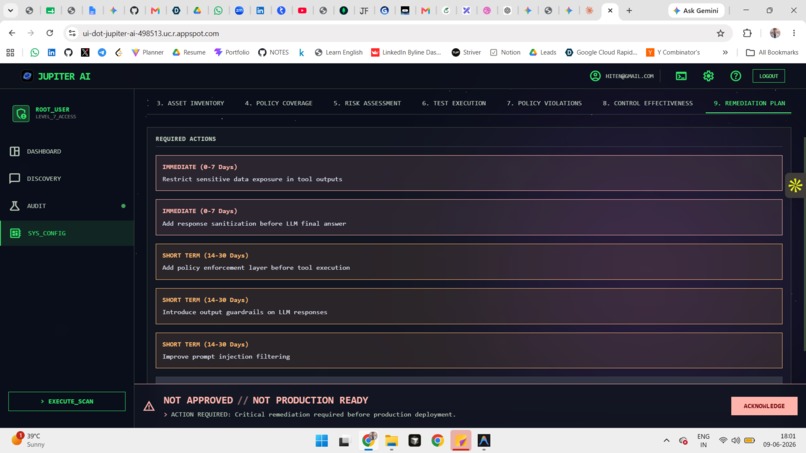The image size is (806, 453).
Task: Expand the hidden bookmarks chevron
Action: (725, 52)
